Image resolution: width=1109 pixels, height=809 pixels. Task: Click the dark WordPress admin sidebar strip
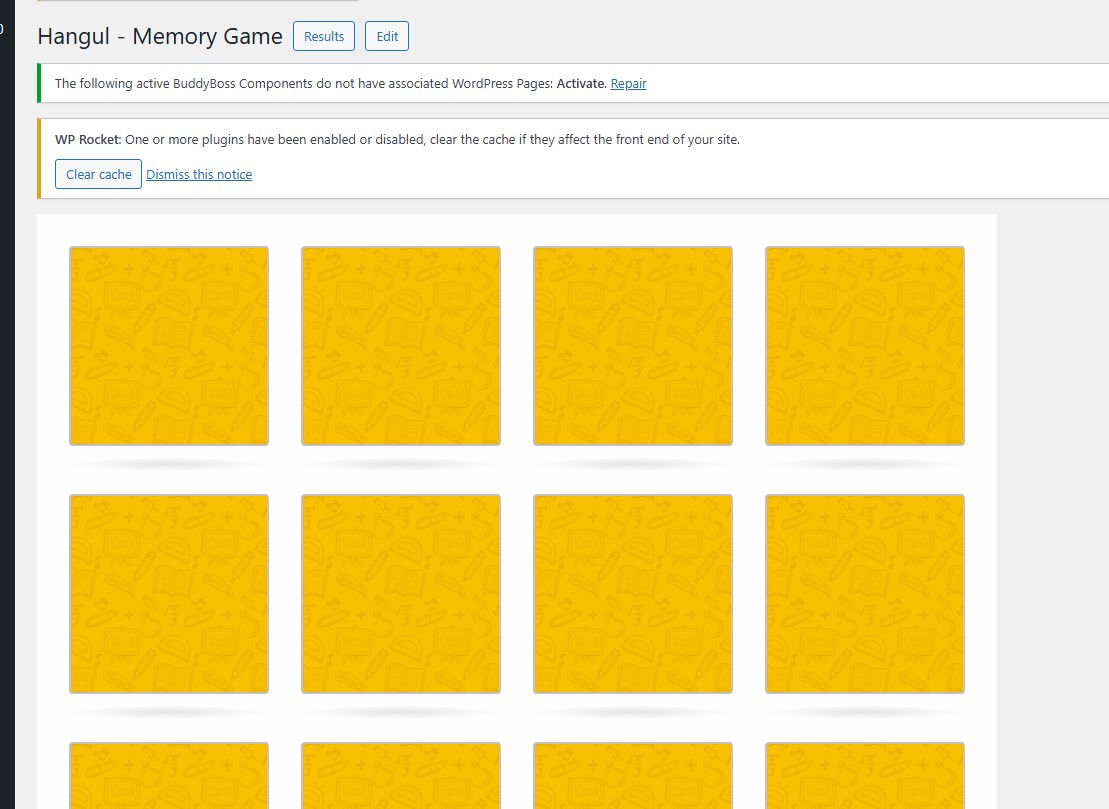pyautogui.click(x=7, y=400)
